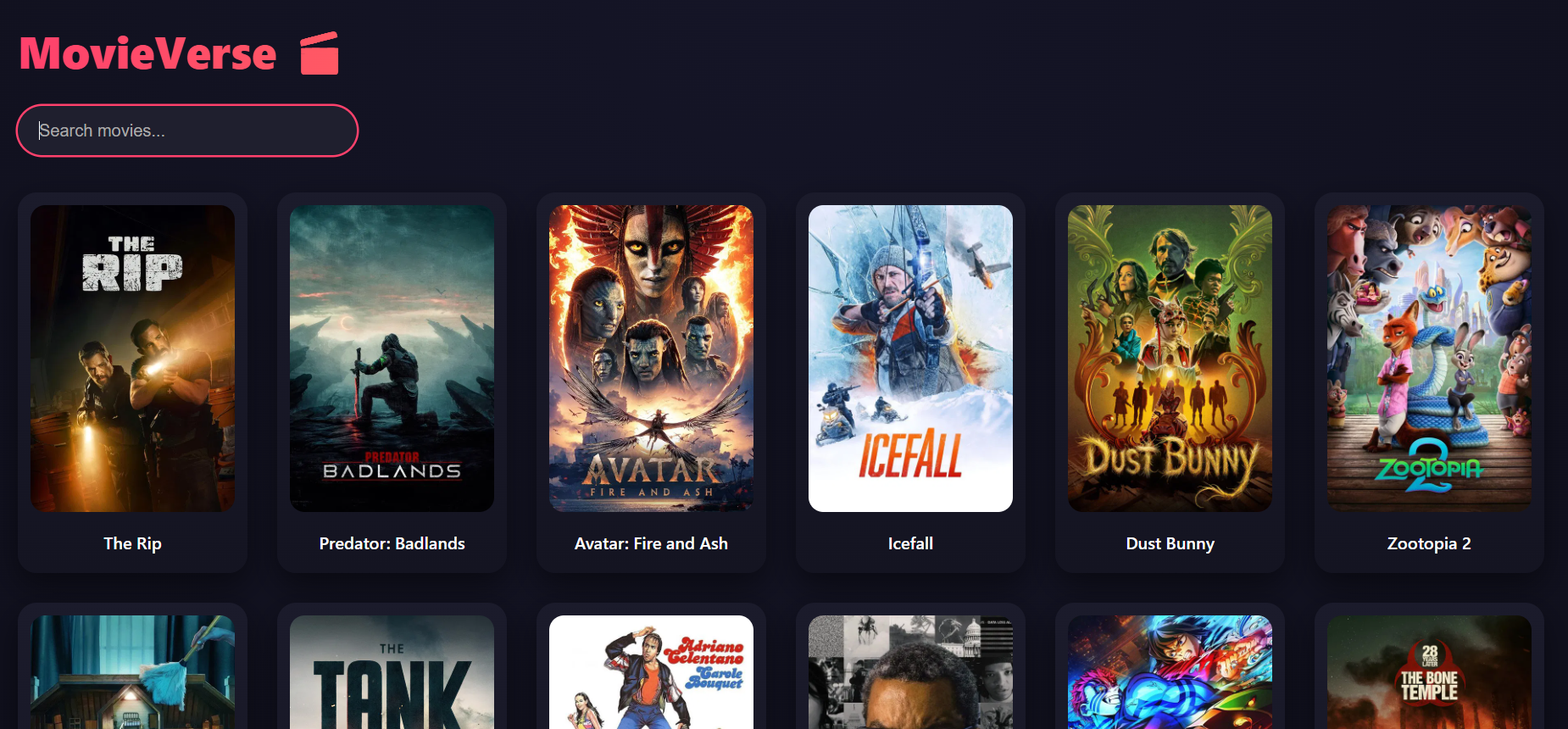Open 28 Years Later: Bone Temple poster

coord(1429,673)
